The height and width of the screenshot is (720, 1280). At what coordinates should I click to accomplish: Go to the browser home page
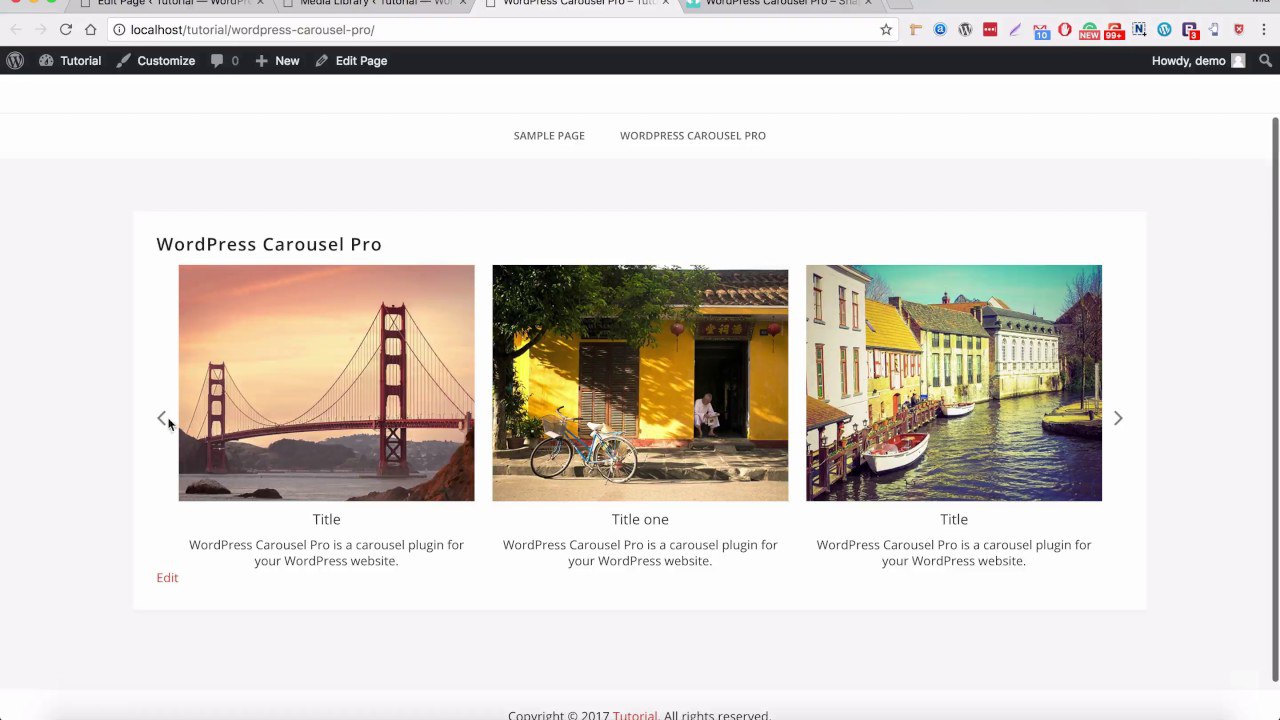90,30
